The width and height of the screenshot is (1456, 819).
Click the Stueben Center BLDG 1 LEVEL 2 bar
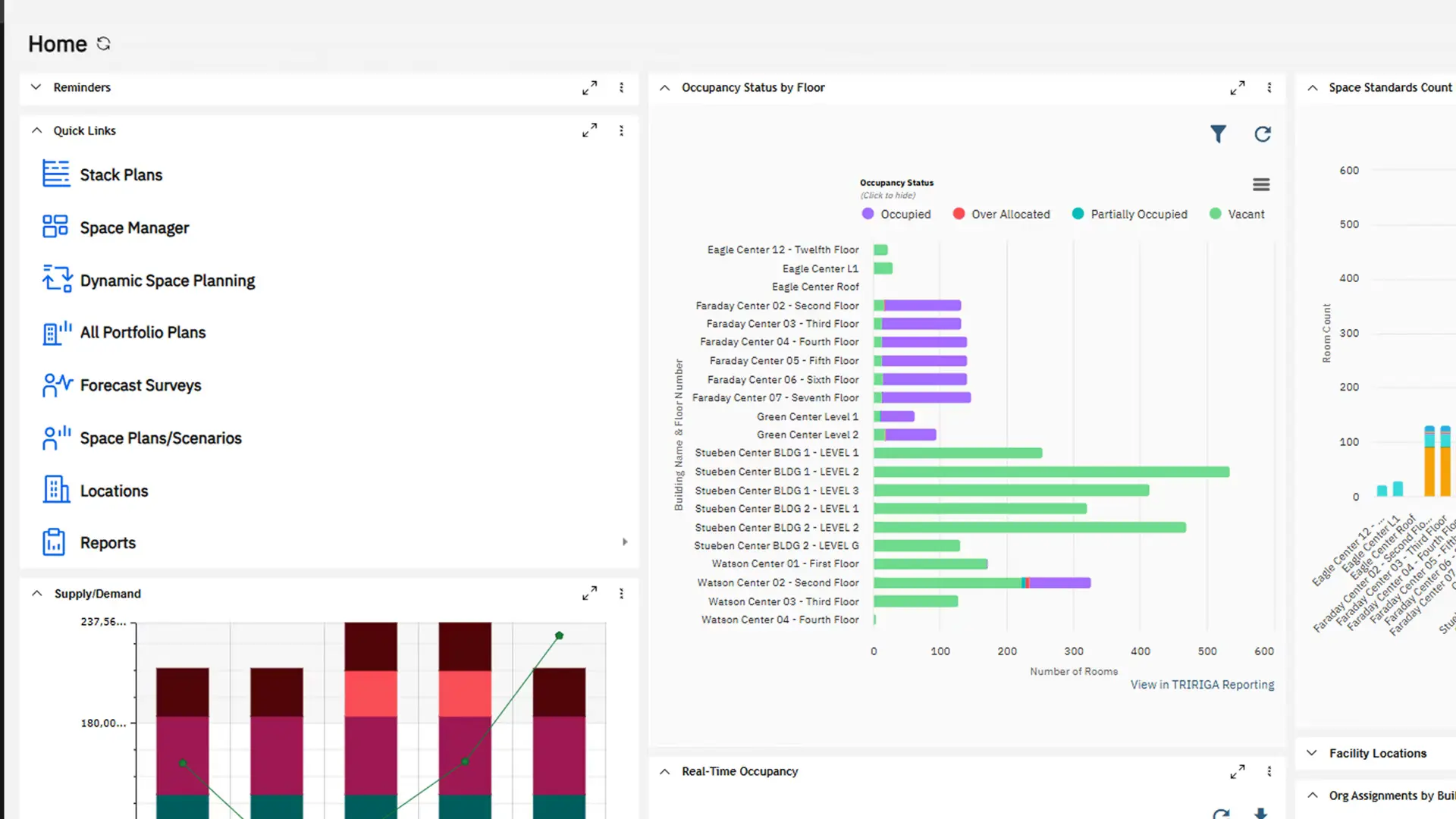point(1050,472)
